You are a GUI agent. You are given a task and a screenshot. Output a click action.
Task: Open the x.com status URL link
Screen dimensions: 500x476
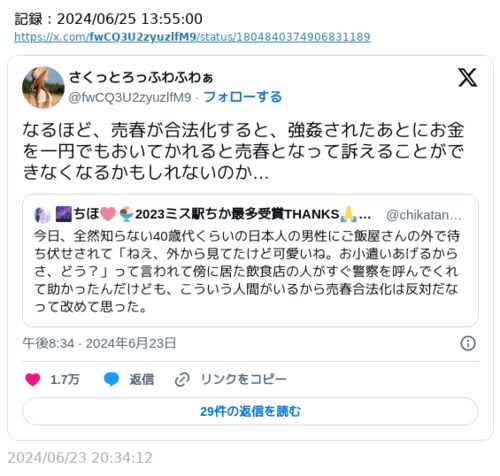(x=192, y=37)
